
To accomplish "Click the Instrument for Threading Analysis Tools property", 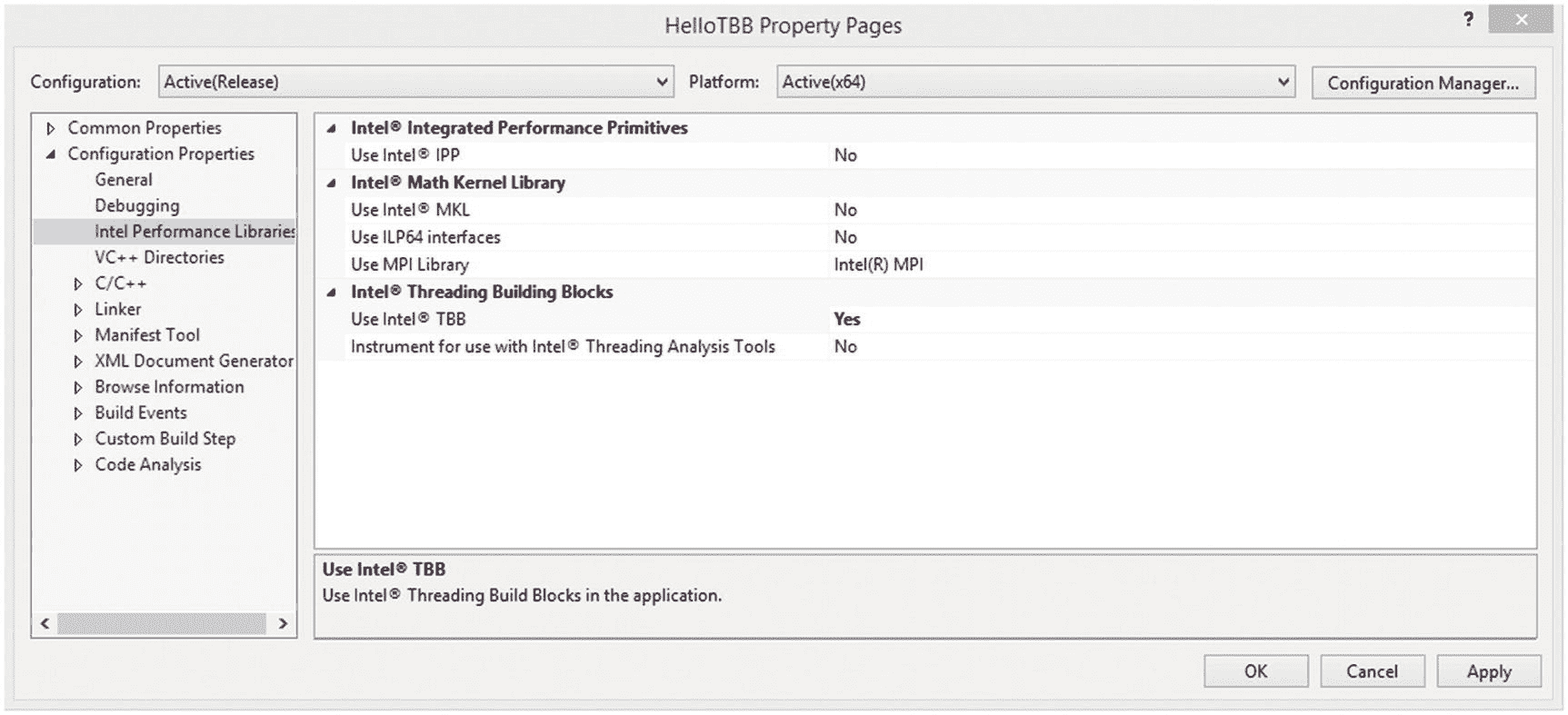I will [x=563, y=346].
